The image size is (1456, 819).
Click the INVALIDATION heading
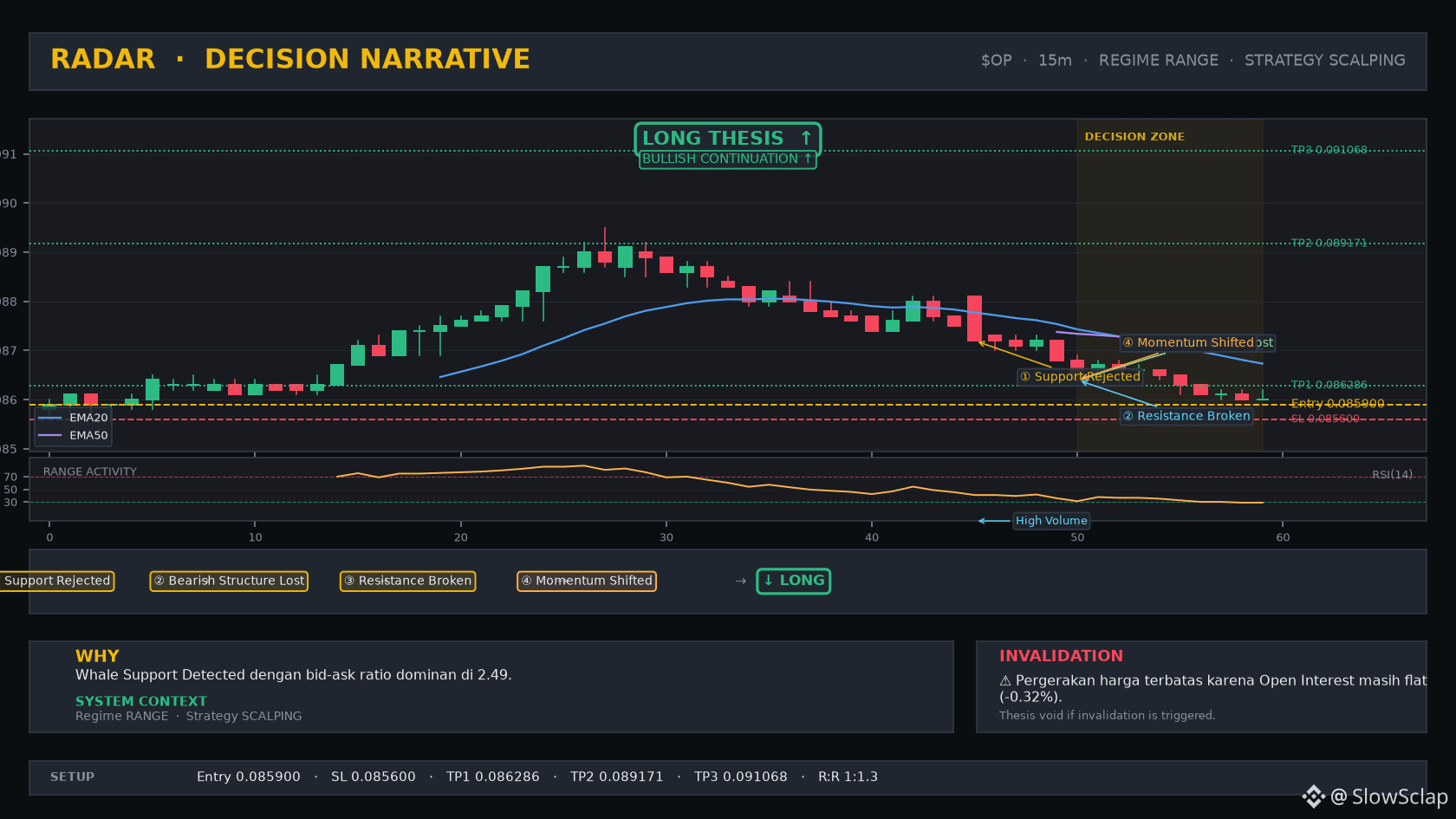(x=1061, y=656)
